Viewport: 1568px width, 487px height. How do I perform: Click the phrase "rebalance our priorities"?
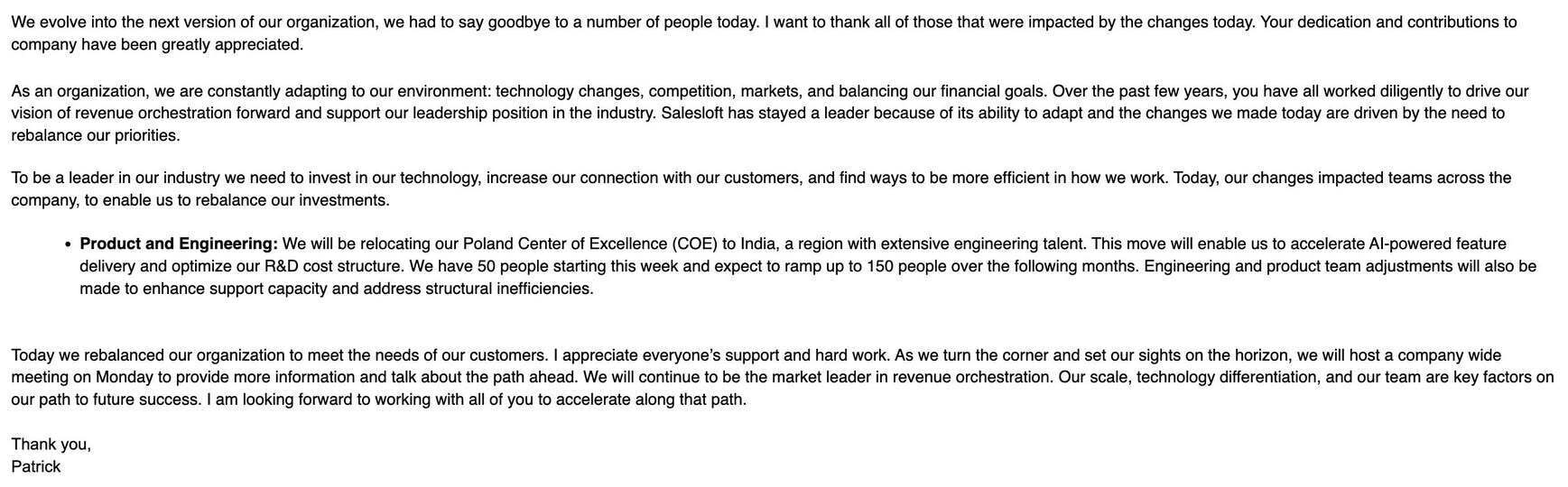pyautogui.click(x=95, y=135)
